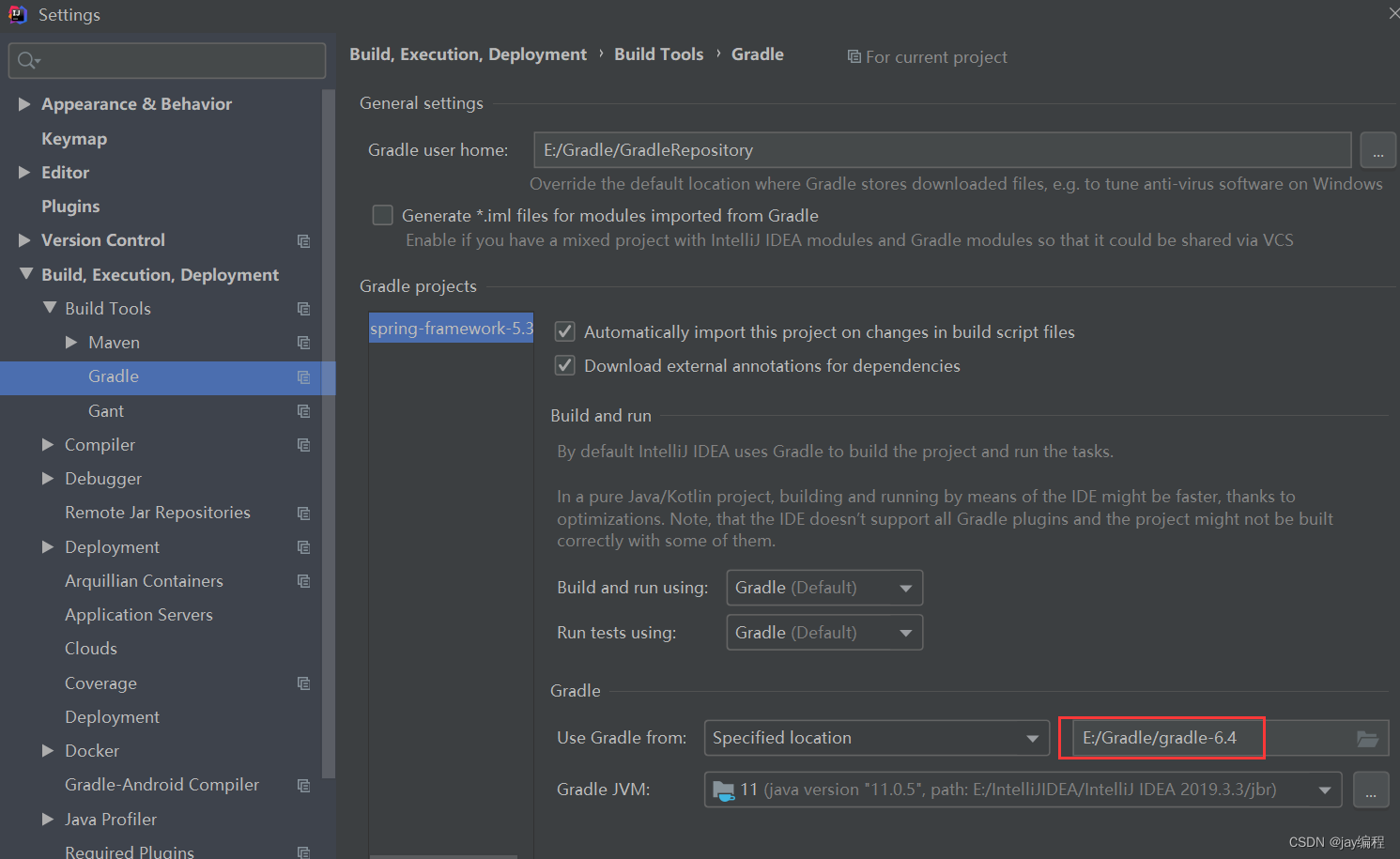Image resolution: width=1400 pixels, height=859 pixels.
Task: Close the Settings dialog
Action: [1392, 13]
